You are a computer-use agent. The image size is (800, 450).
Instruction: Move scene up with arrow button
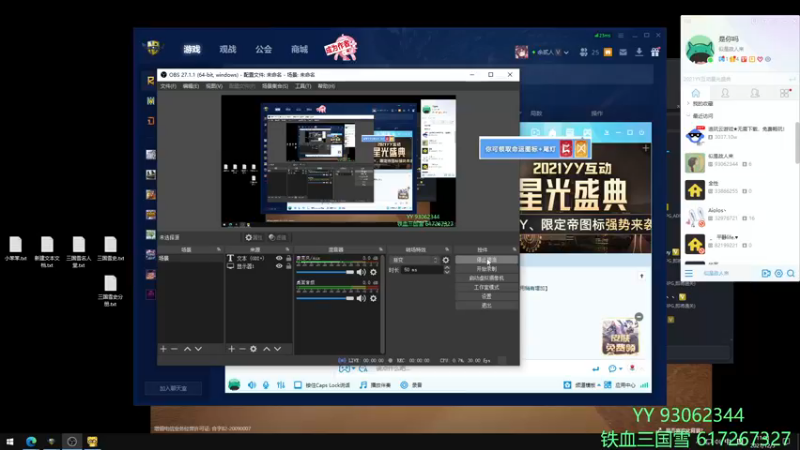coord(187,349)
